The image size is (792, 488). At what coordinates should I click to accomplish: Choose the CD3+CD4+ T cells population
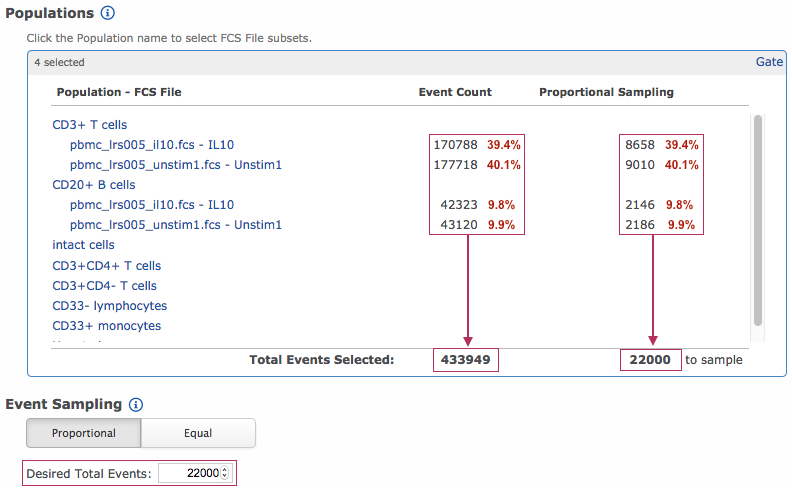107,266
